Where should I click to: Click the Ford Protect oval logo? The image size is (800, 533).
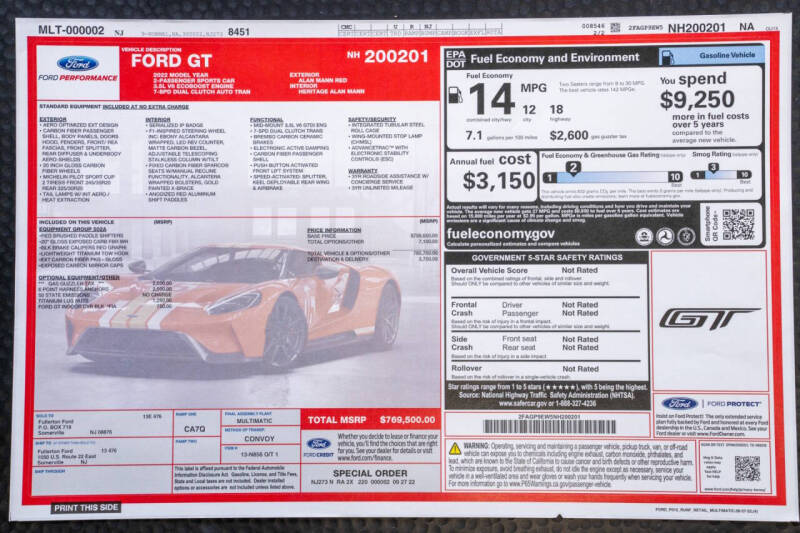pos(680,404)
